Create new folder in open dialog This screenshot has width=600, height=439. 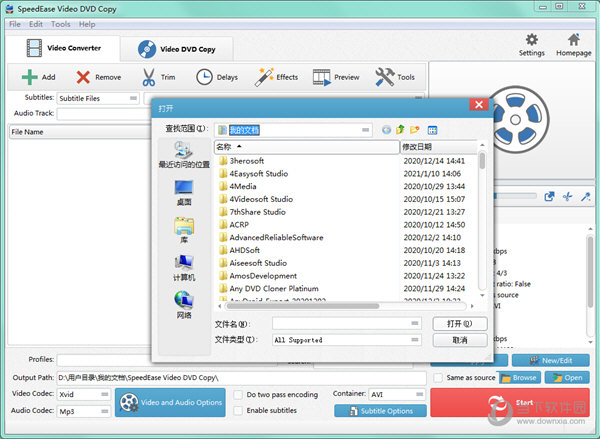pos(414,130)
